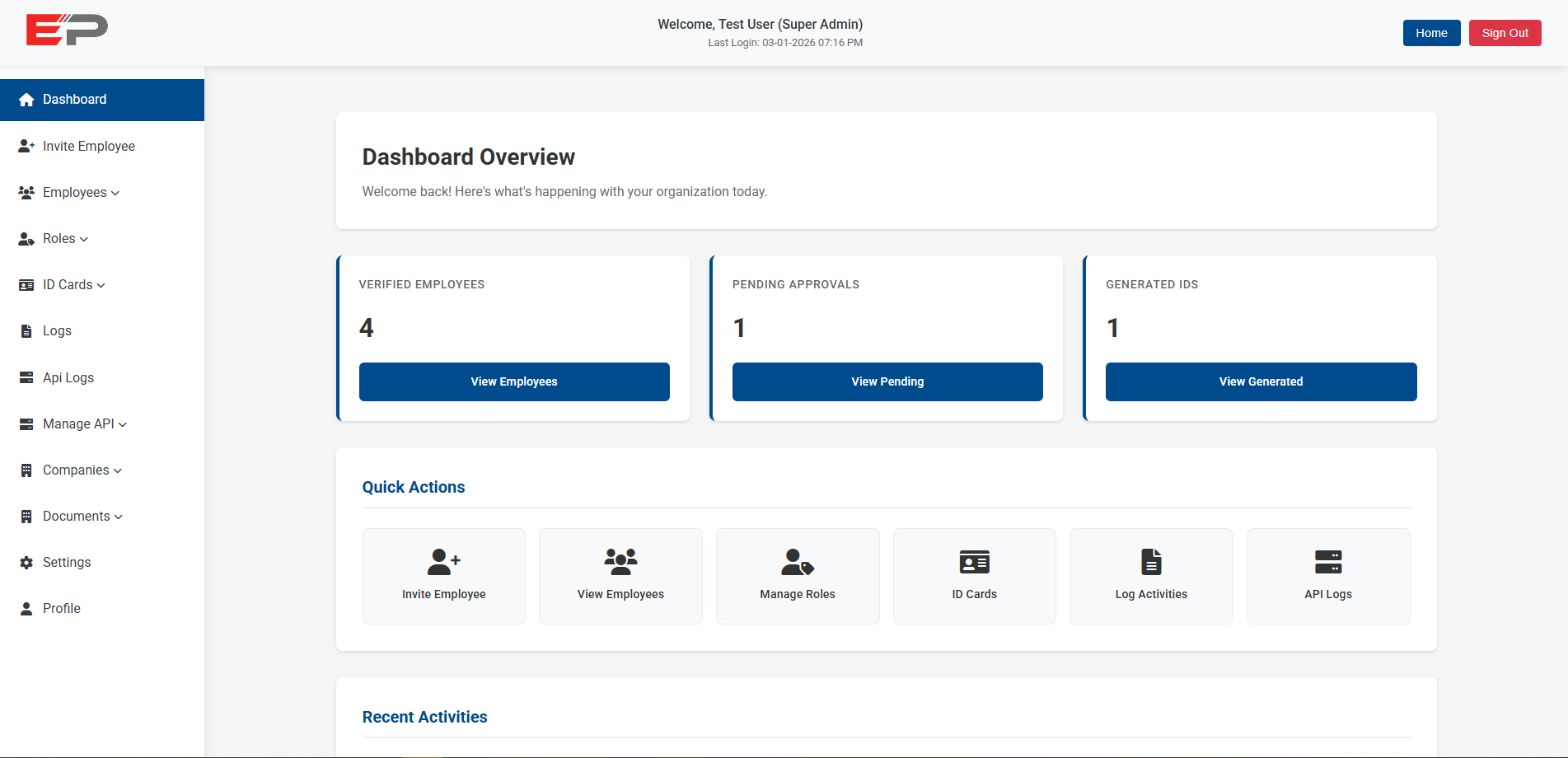Expand the Documents sidebar section
The height and width of the screenshot is (758, 1568).
[77, 516]
